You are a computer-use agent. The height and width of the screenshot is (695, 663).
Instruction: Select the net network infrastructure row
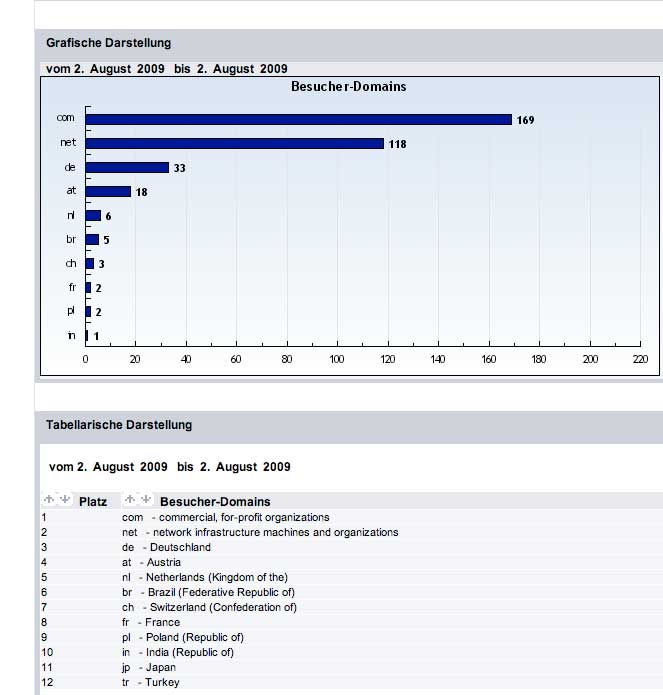point(260,532)
